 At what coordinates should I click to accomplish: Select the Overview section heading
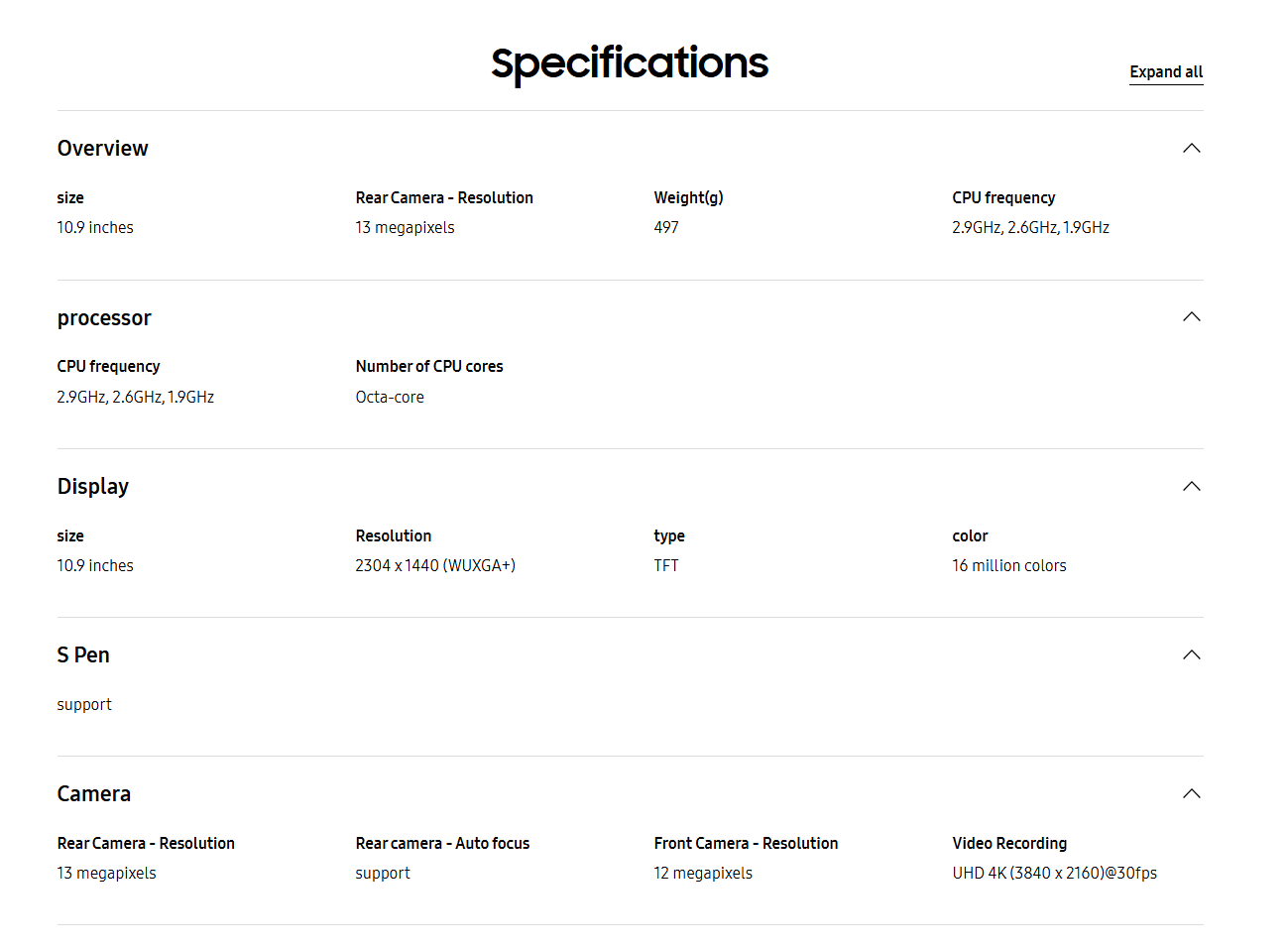(102, 149)
